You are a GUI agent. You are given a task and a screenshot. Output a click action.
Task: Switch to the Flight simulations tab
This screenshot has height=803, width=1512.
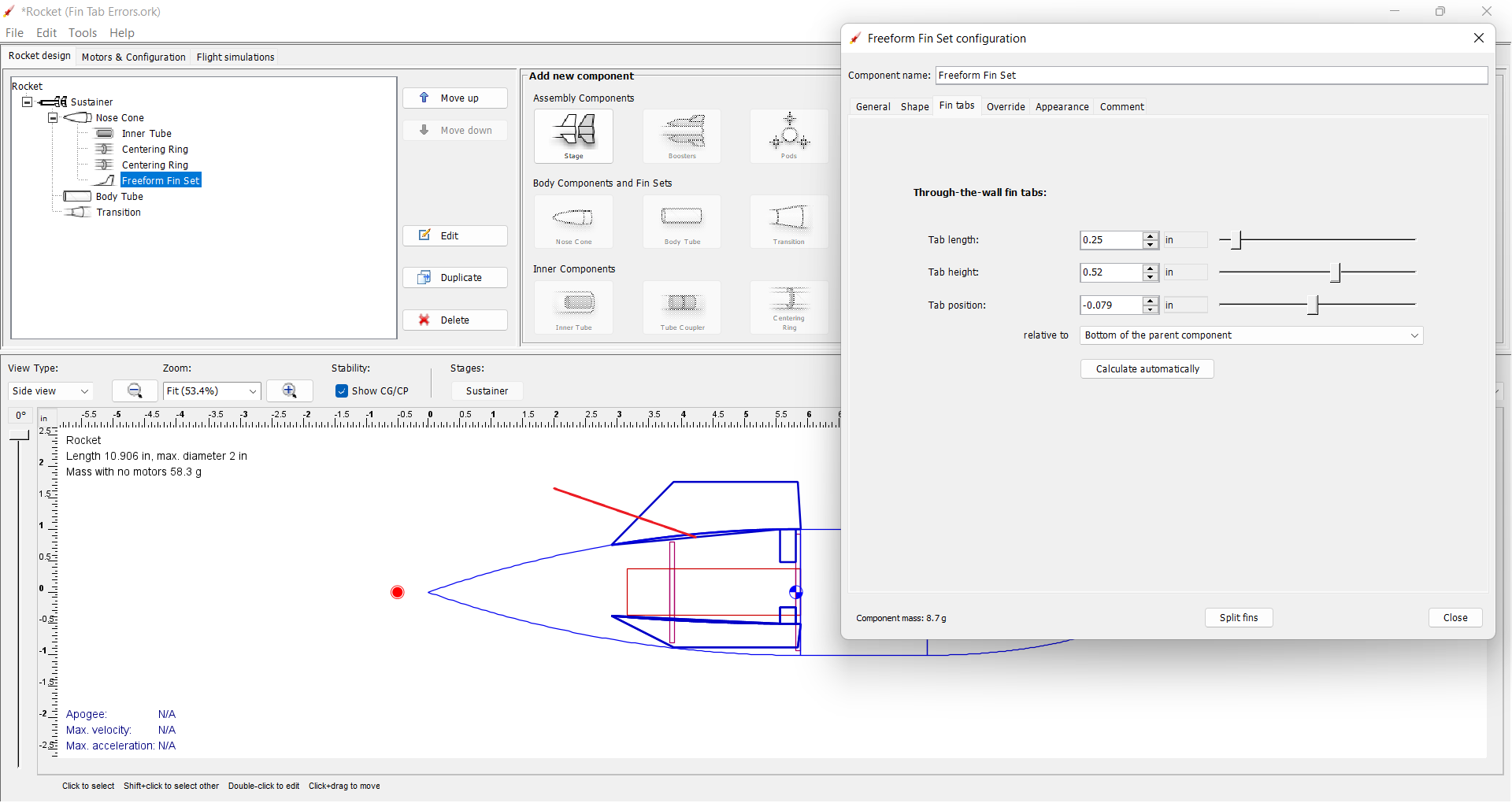tap(235, 57)
